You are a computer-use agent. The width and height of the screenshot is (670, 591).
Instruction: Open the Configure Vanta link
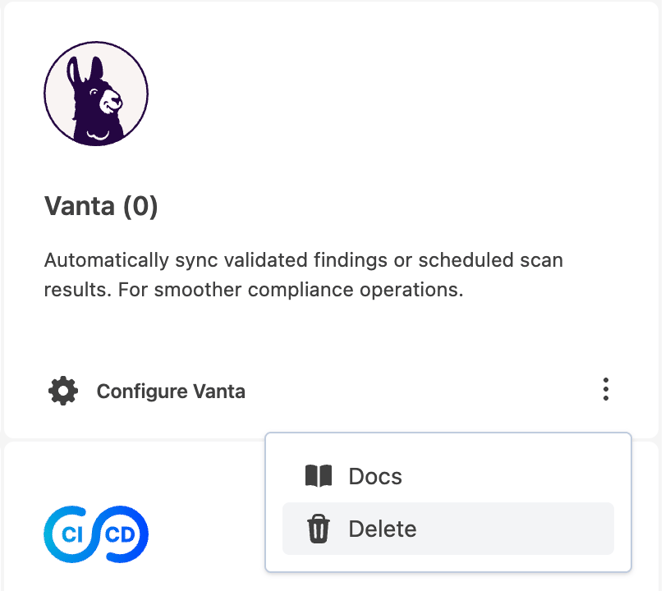[170, 391]
